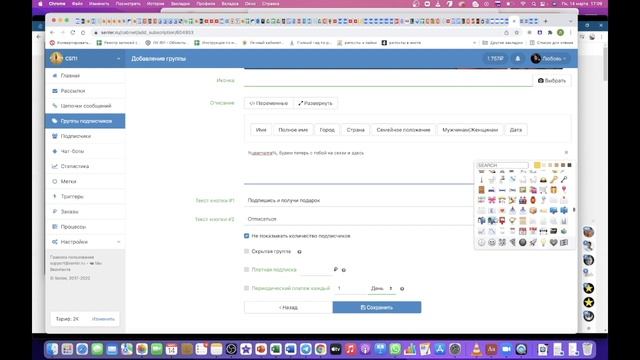This screenshot has width=640, height=360.
Task: Click the Отписаться button text #2 field
Action: [359, 219]
